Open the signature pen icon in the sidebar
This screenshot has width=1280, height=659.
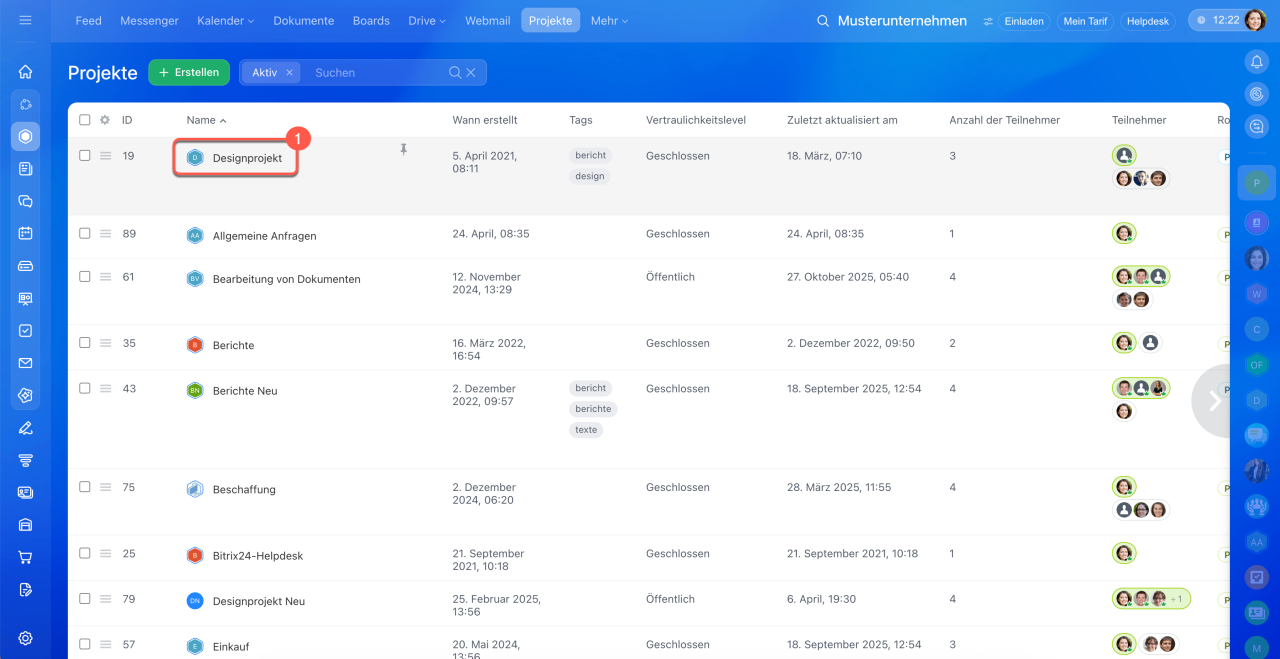[25, 428]
